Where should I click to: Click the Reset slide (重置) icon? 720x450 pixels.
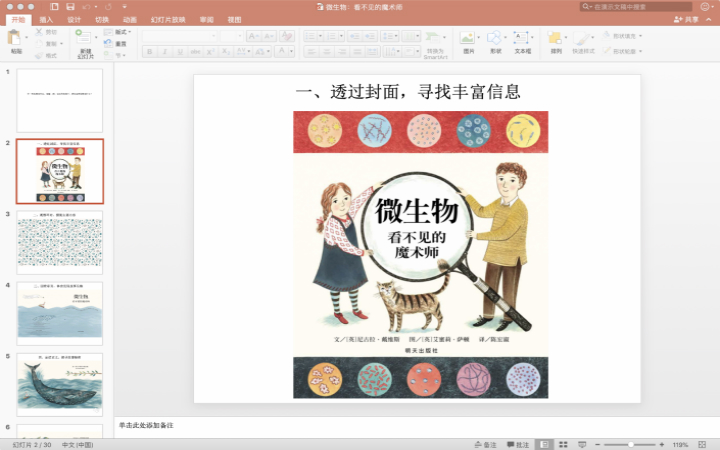(108, 44)
